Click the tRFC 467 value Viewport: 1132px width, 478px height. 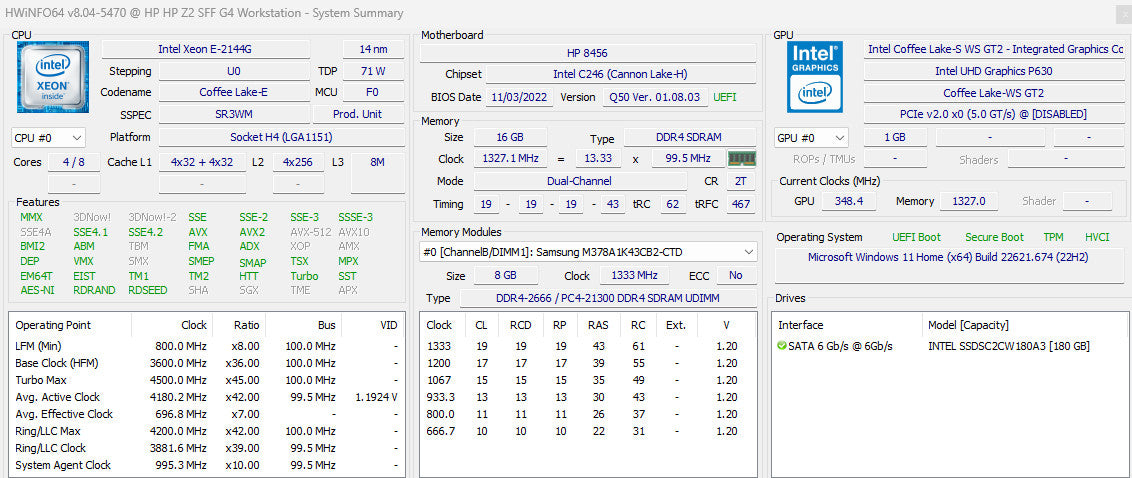tap(741, 204)
